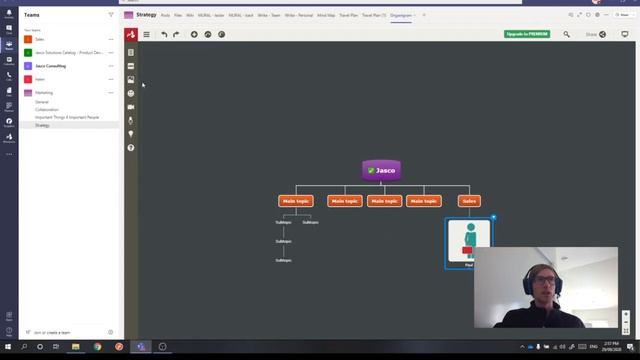Open File Explorer from the taskbar
Viewport: 640px width, 360px height.
[x=76, y=347]
